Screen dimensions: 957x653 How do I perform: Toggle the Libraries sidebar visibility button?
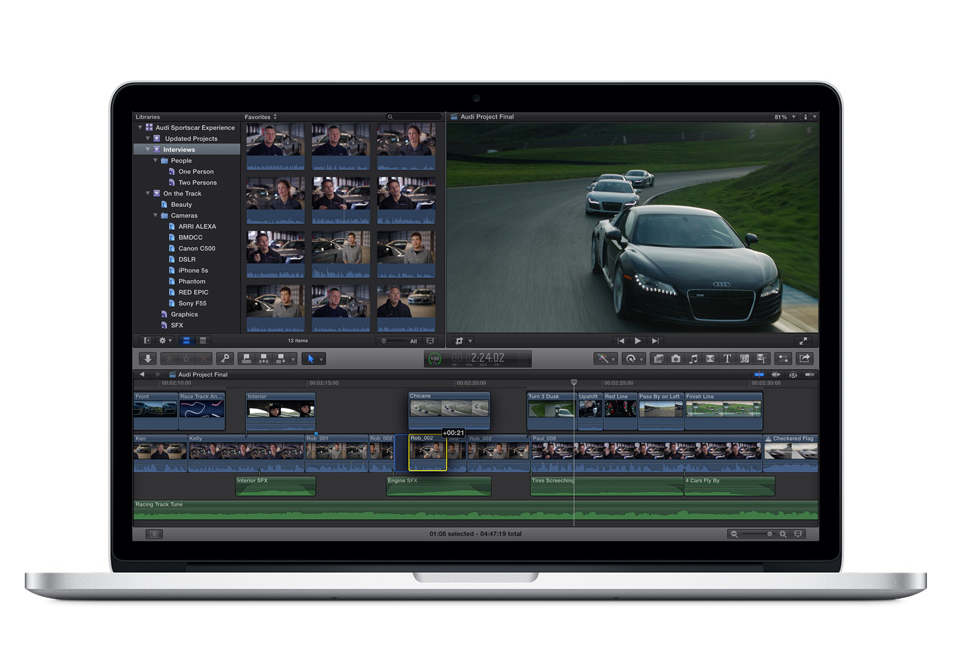pyautogui.click(x=147, y=341)
